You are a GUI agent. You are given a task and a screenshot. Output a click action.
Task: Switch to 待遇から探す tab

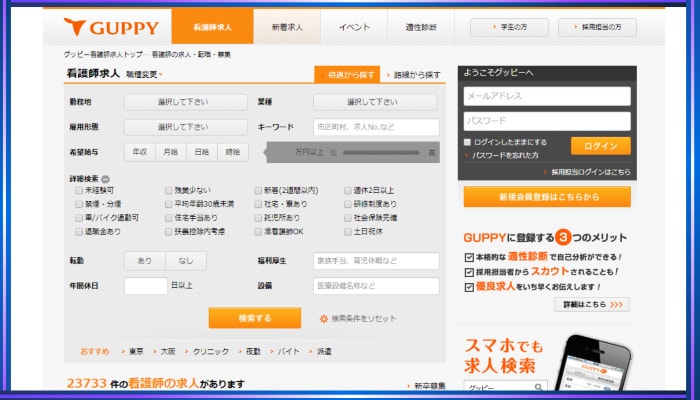(347, 75)
